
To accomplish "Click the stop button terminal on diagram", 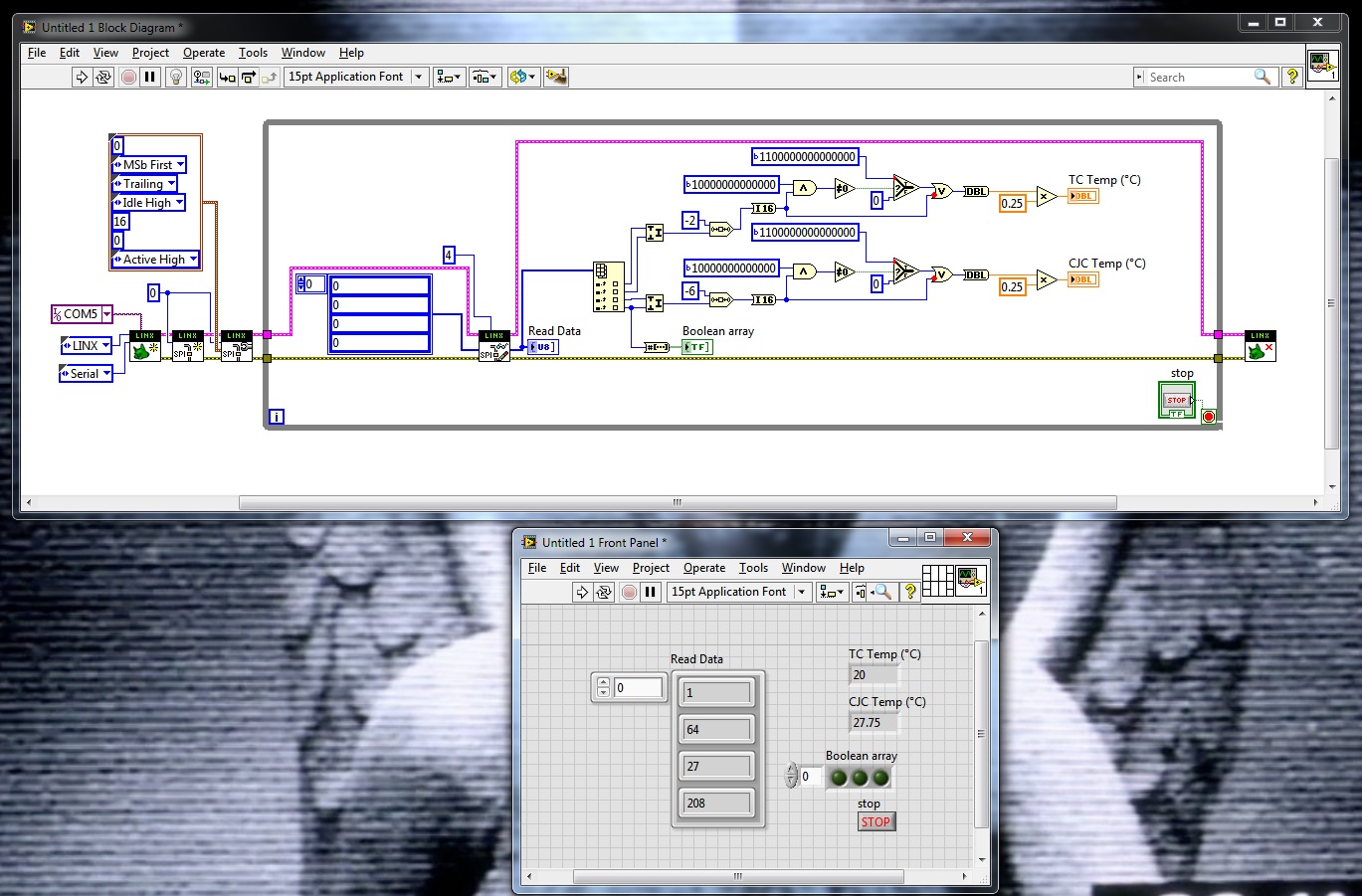I will point(1177,400).
